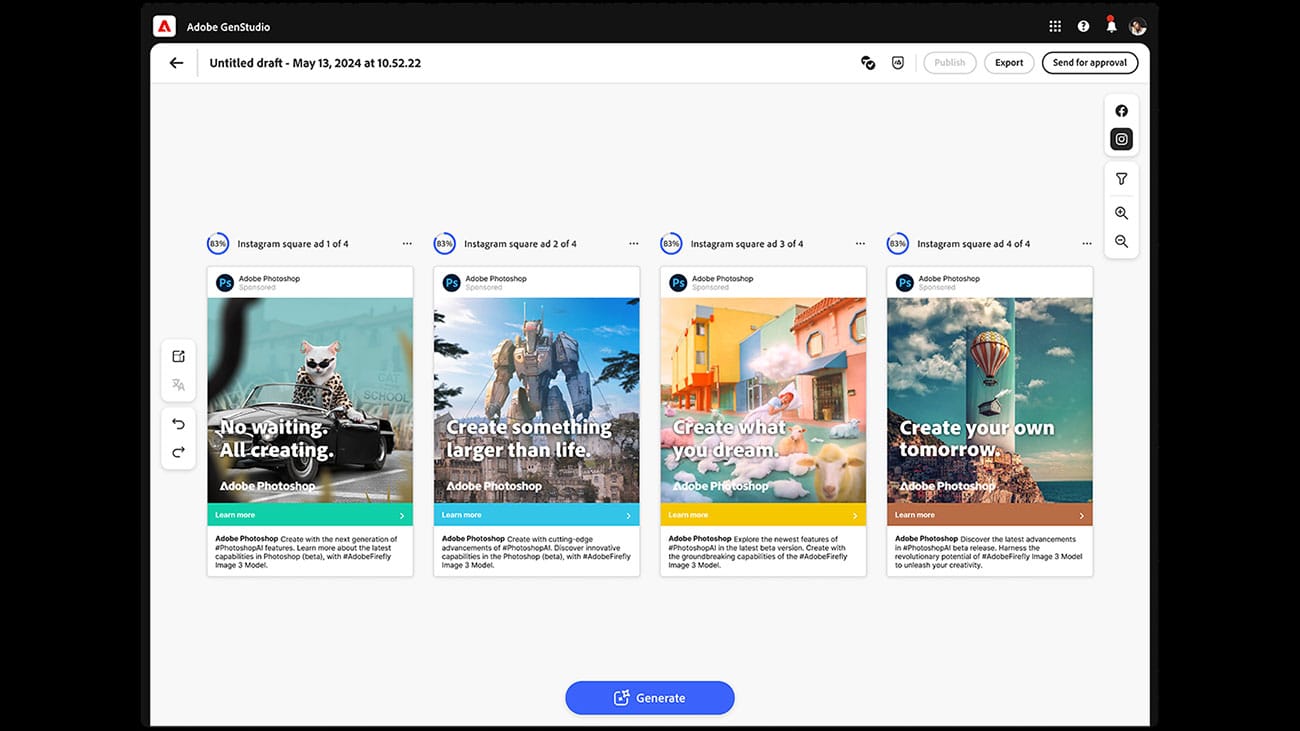Click the edit content icon on left toolbar
The height and width of the screenshot is (731, 1300).
point(178,356)
